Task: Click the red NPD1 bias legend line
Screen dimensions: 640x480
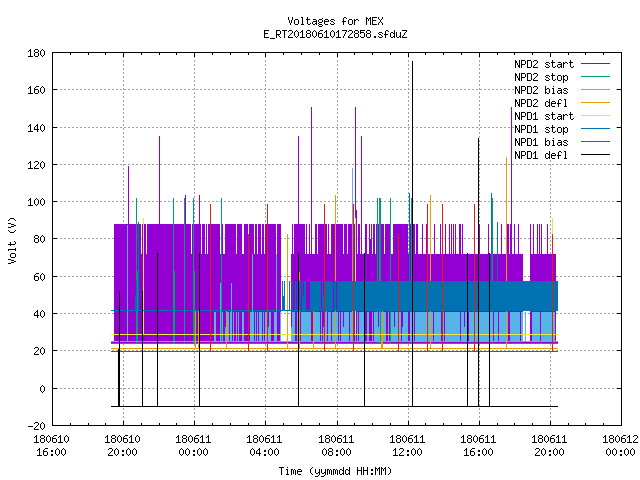Action: 596,142
